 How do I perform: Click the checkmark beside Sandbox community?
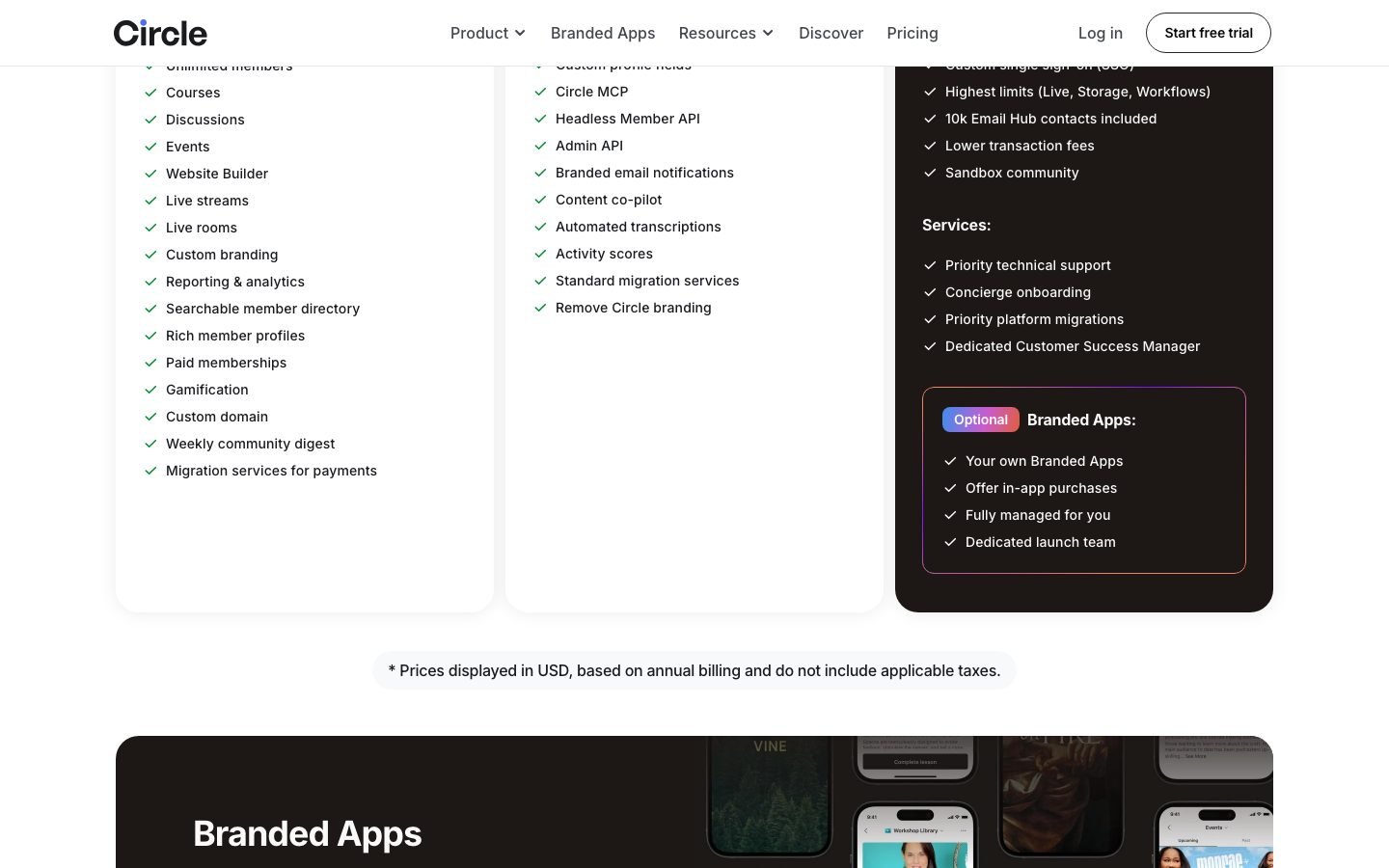tap(930, 173)
